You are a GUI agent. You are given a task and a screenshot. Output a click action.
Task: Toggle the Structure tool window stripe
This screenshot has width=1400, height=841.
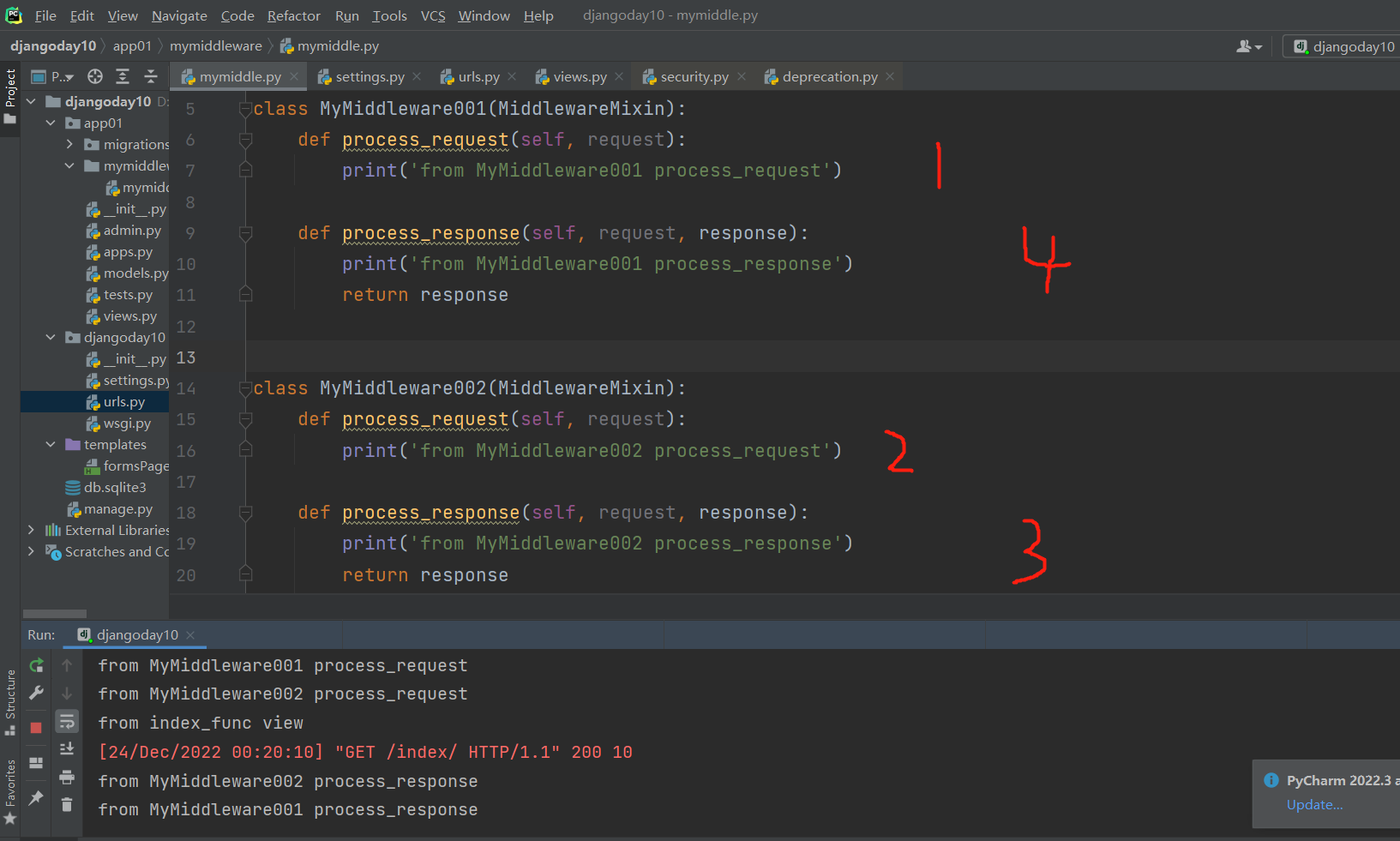click(10, 702)
